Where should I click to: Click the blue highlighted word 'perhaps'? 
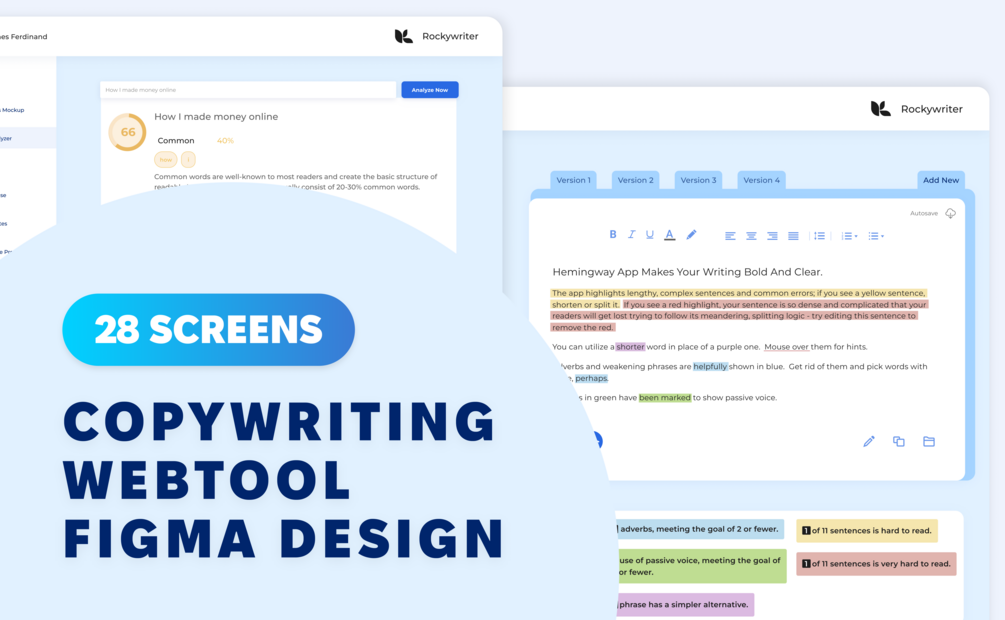point(591,378)
